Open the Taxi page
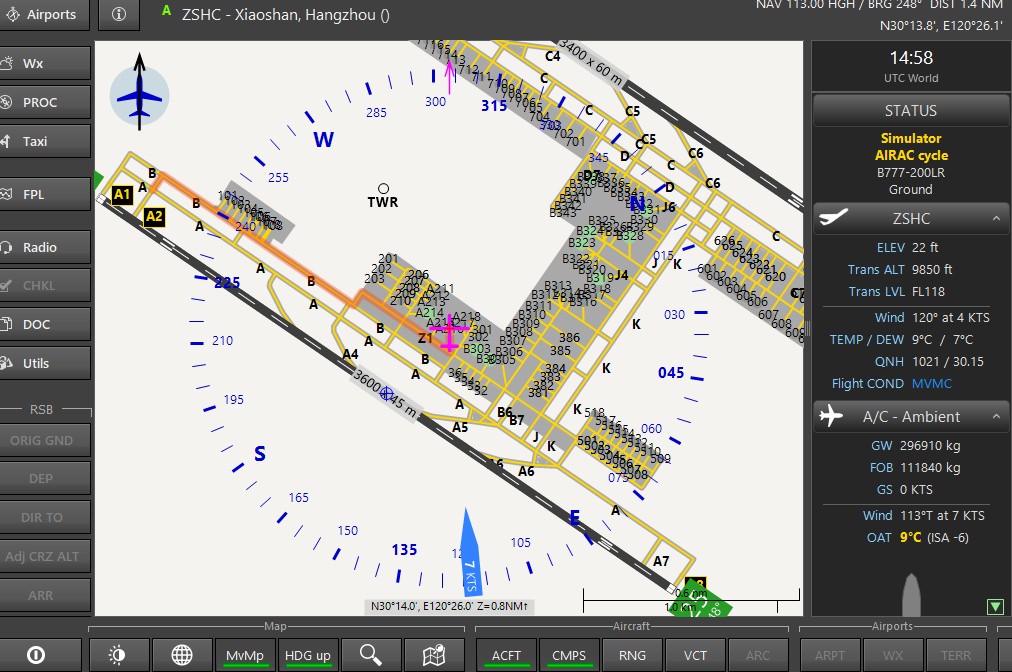The height and width of the screenshot is (672, 1012). tap(45, 141)
